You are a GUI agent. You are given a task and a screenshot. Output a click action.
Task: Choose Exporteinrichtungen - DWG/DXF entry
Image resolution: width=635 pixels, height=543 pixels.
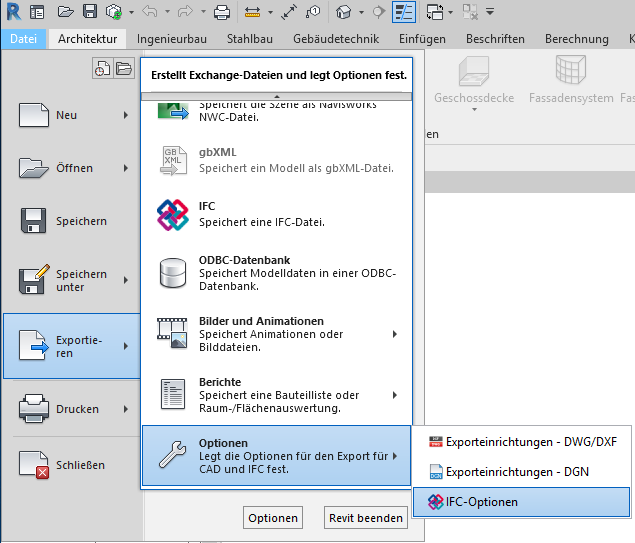click(520, 441)
